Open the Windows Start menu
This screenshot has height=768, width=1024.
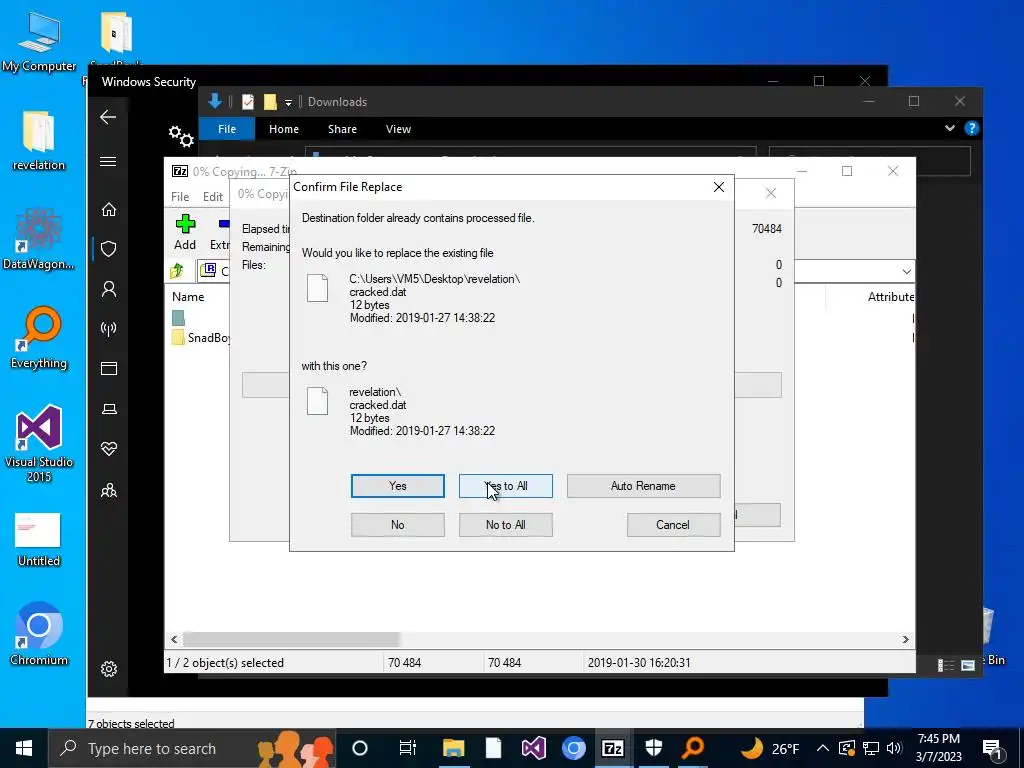click(24, 748)
